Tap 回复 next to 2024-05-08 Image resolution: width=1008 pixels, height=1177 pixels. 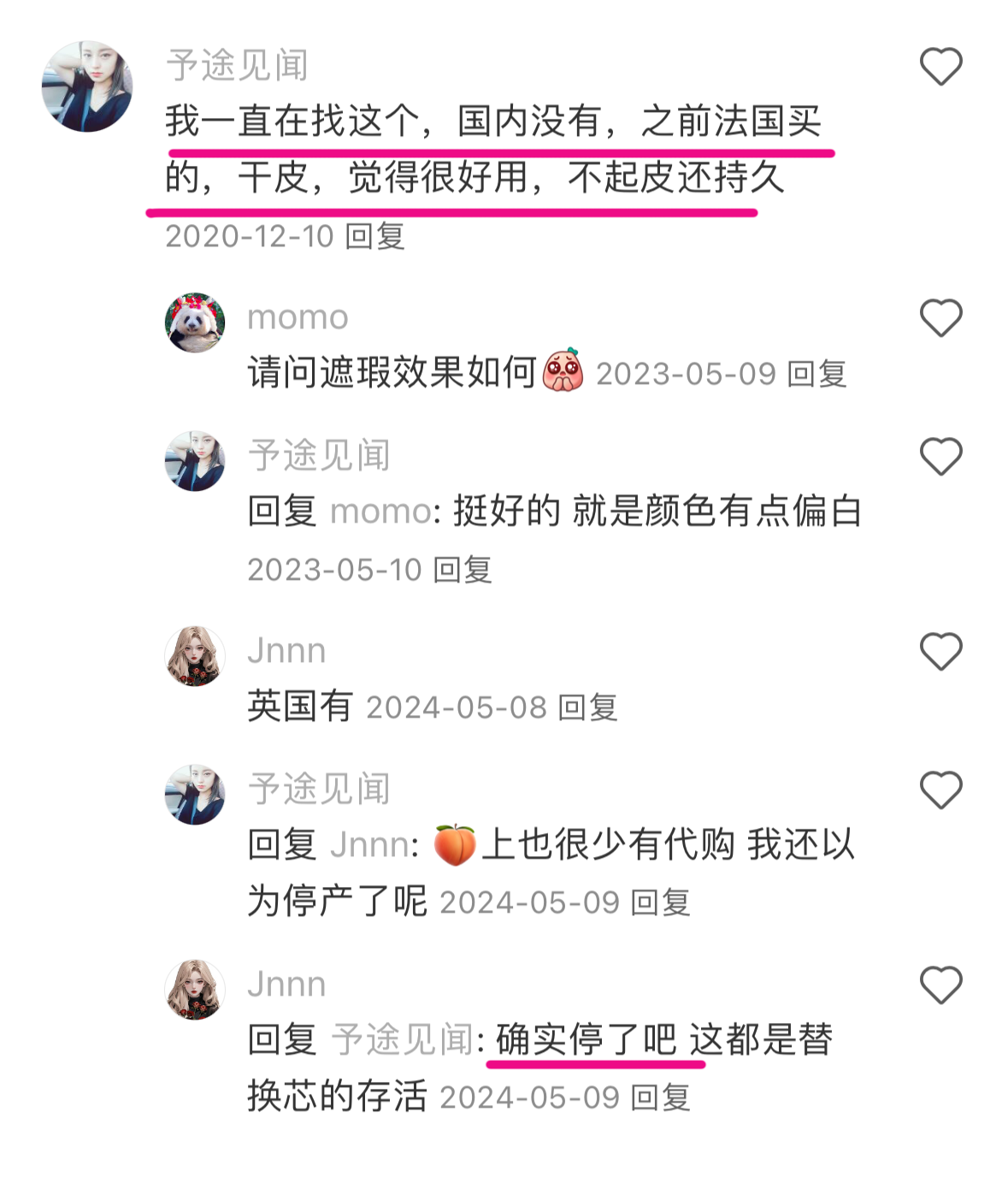click(x=587, y=707)
